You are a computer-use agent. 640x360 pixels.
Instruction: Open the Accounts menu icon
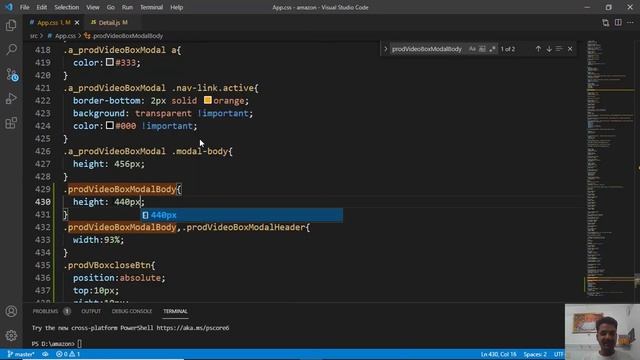11,311
